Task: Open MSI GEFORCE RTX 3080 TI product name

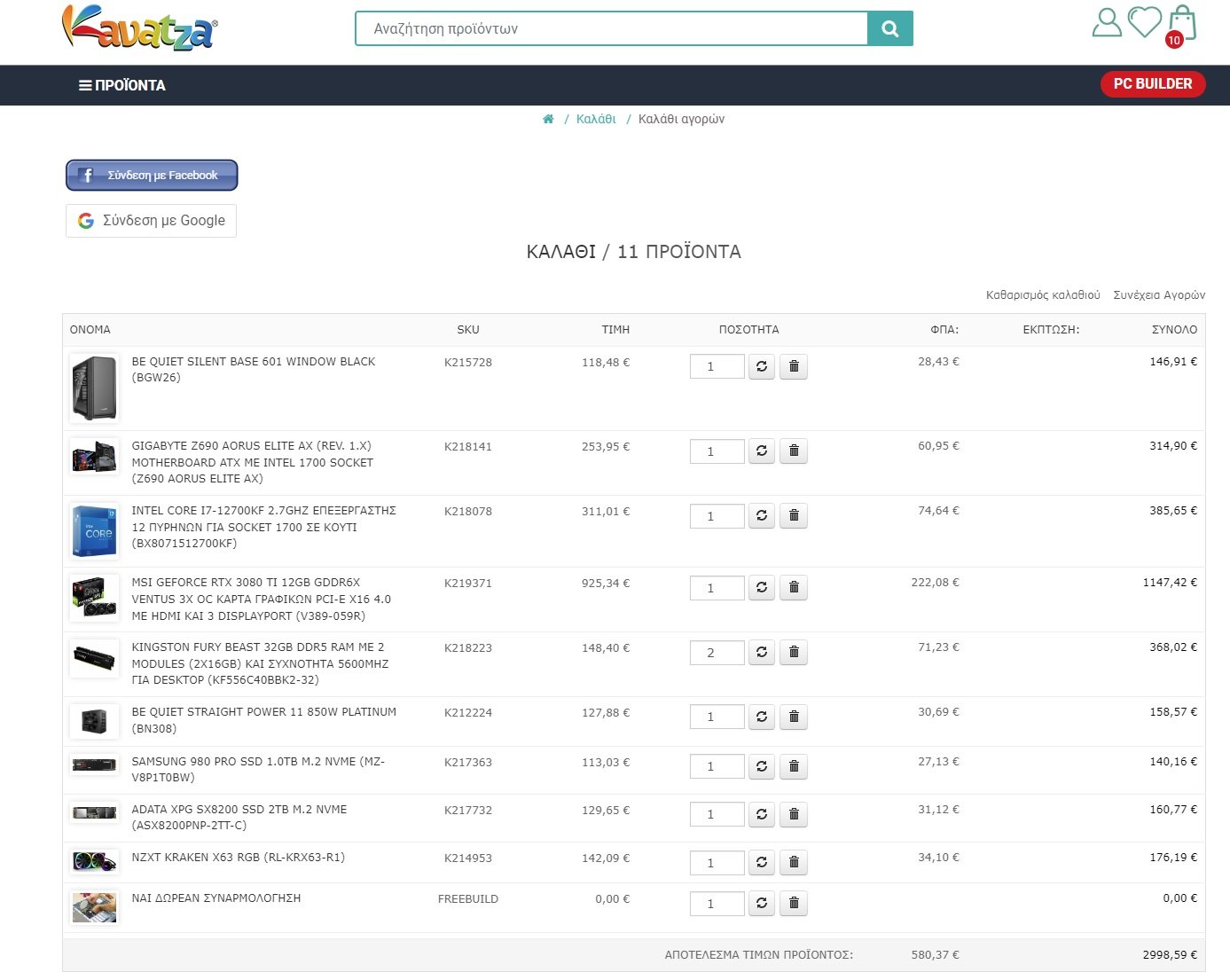Action: [262, 600]
